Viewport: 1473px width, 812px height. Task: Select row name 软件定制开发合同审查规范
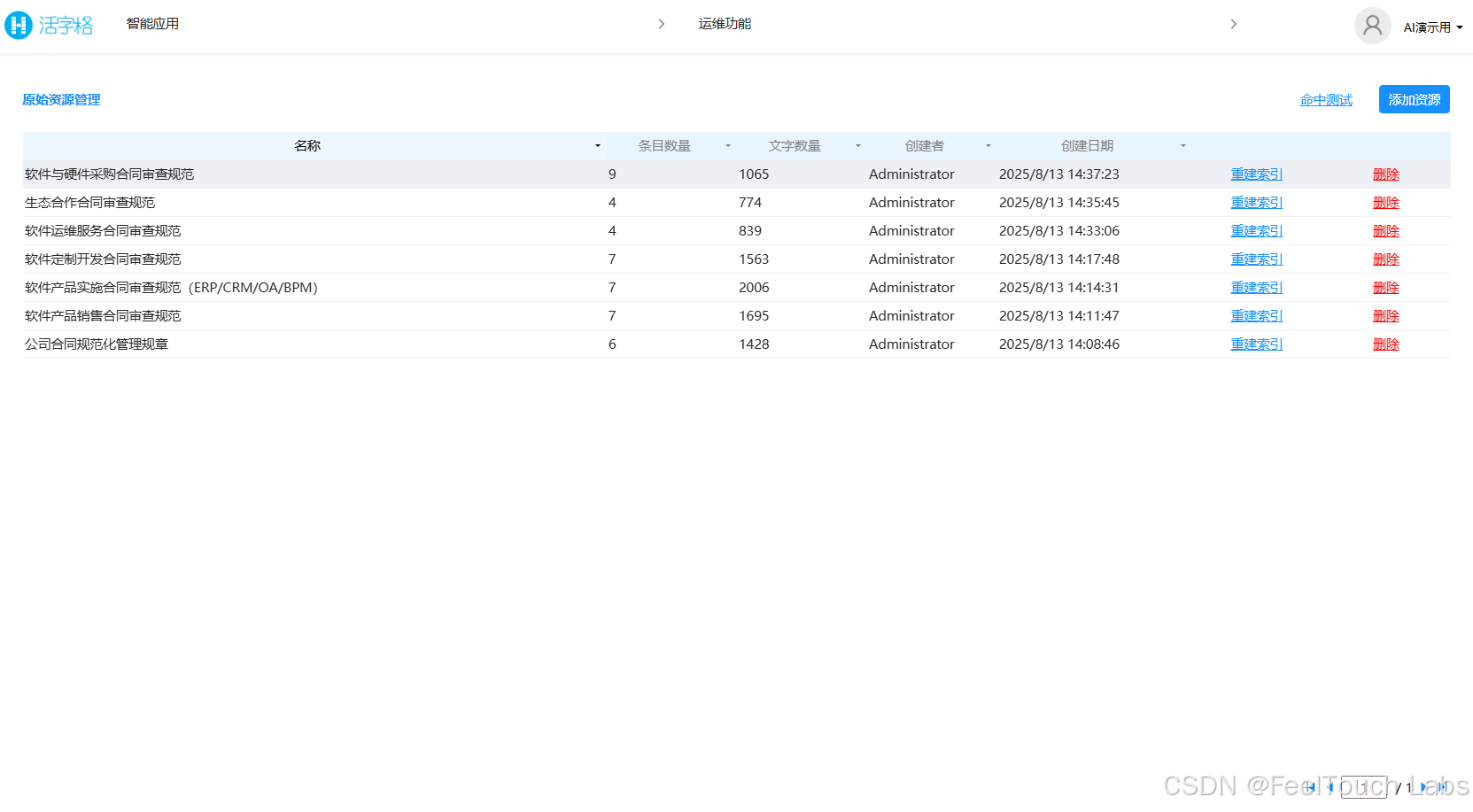coord(103,259)
